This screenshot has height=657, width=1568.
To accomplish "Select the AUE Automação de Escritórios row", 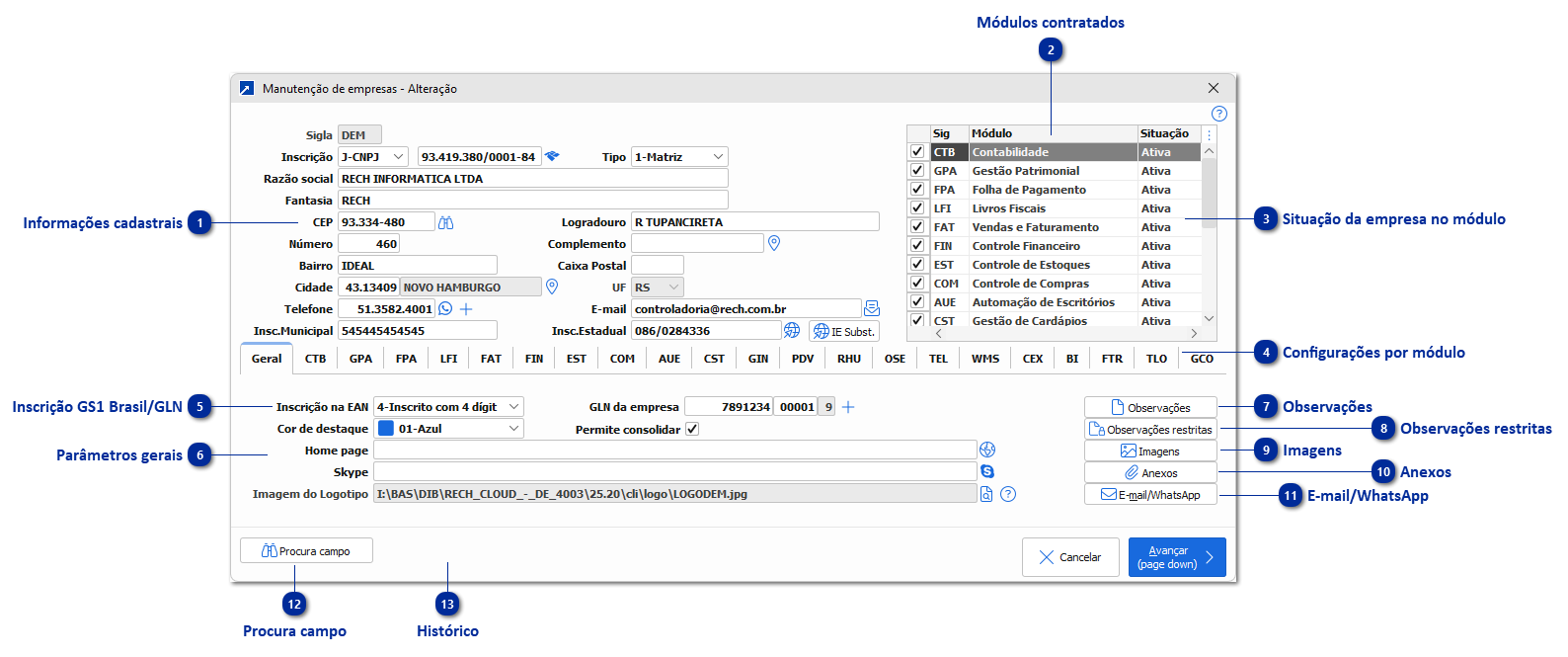I will click(1054, 302).
